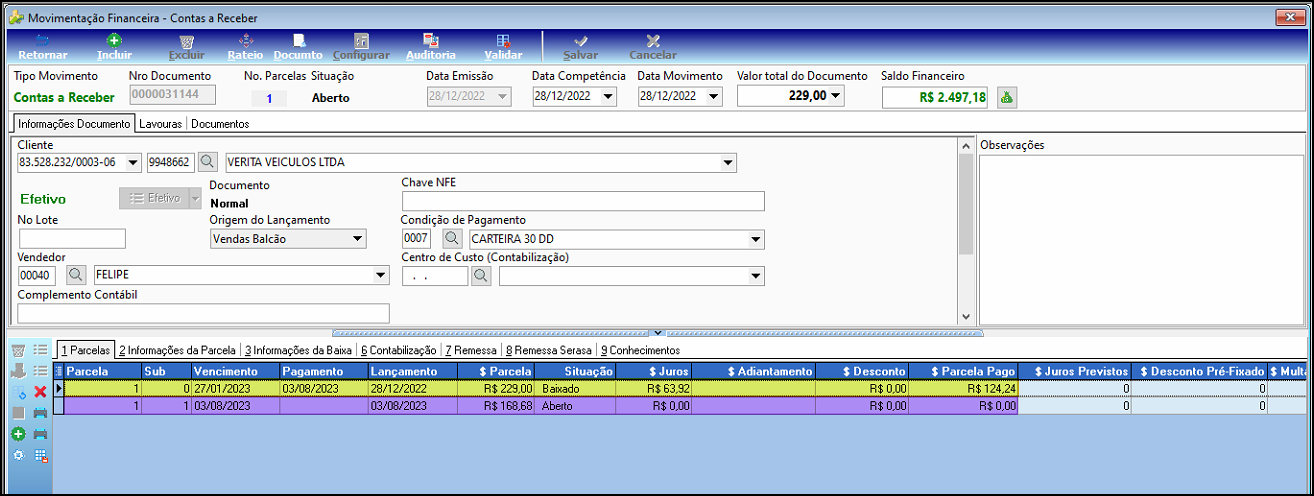This screenshot has height=496, width=1314.
Task: Click the grid options icon left of Parcela header
Action: (x=58, y=371)
